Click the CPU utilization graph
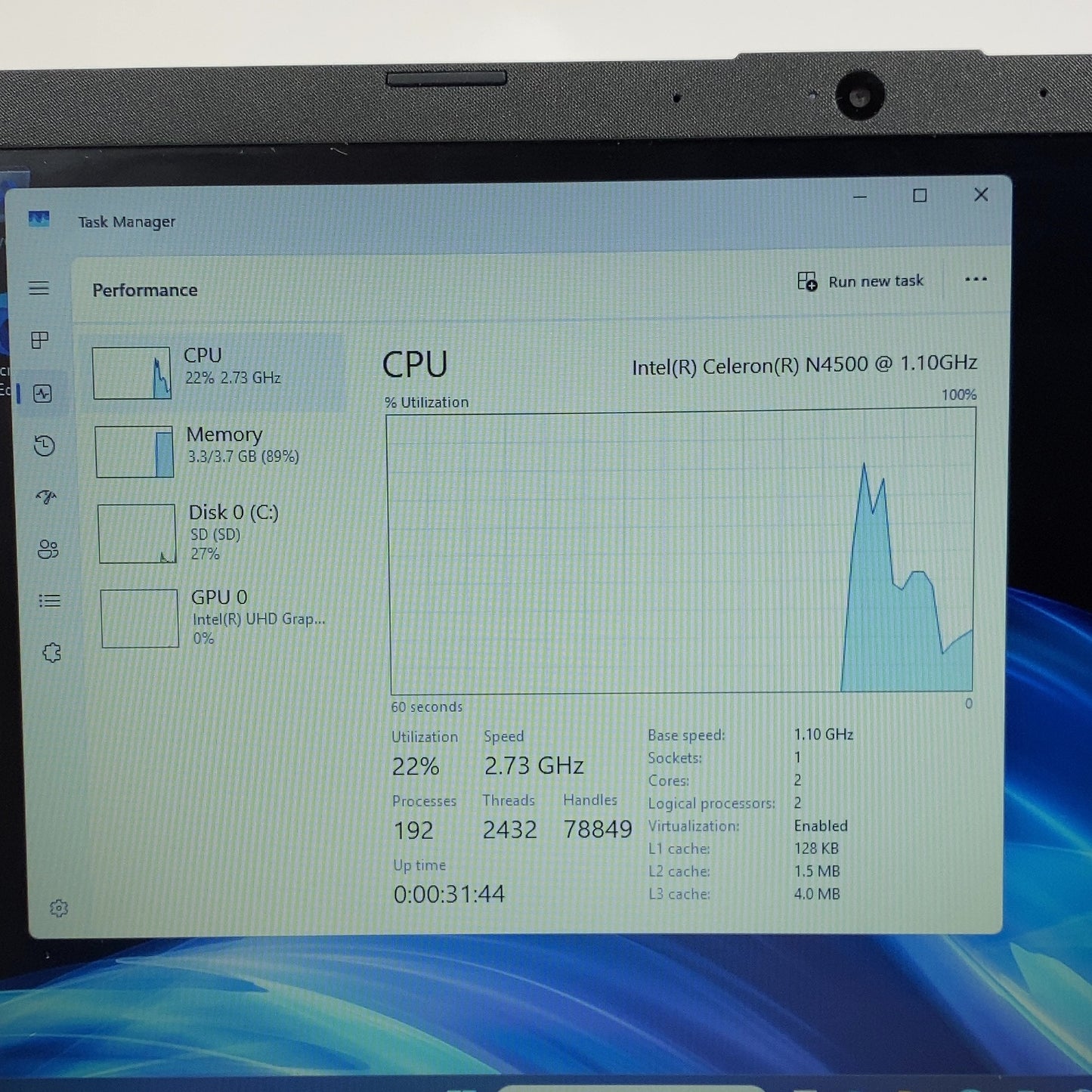The height and width of the screenshot is (1092, 1092). point(682,552)
